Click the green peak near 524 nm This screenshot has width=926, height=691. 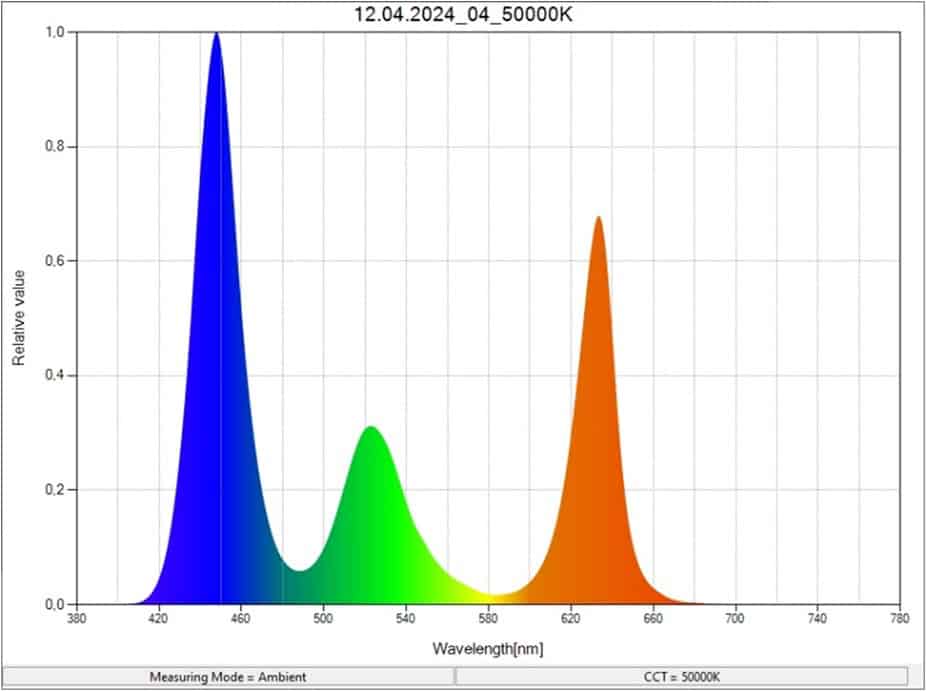(x=371, y=431)
